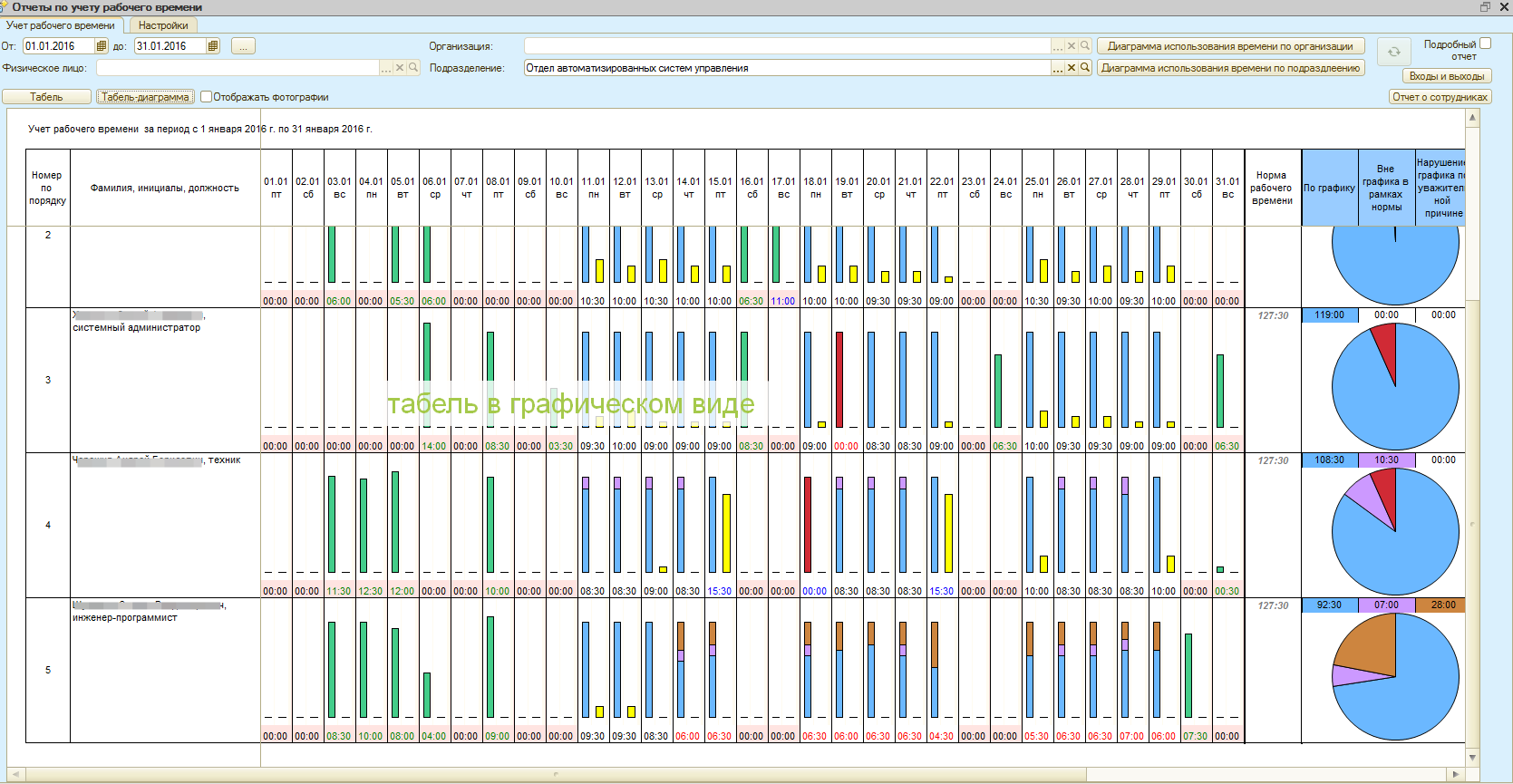
Task: Click the red bar on 19.01 in row 3
Action: [x=839, y=379]
